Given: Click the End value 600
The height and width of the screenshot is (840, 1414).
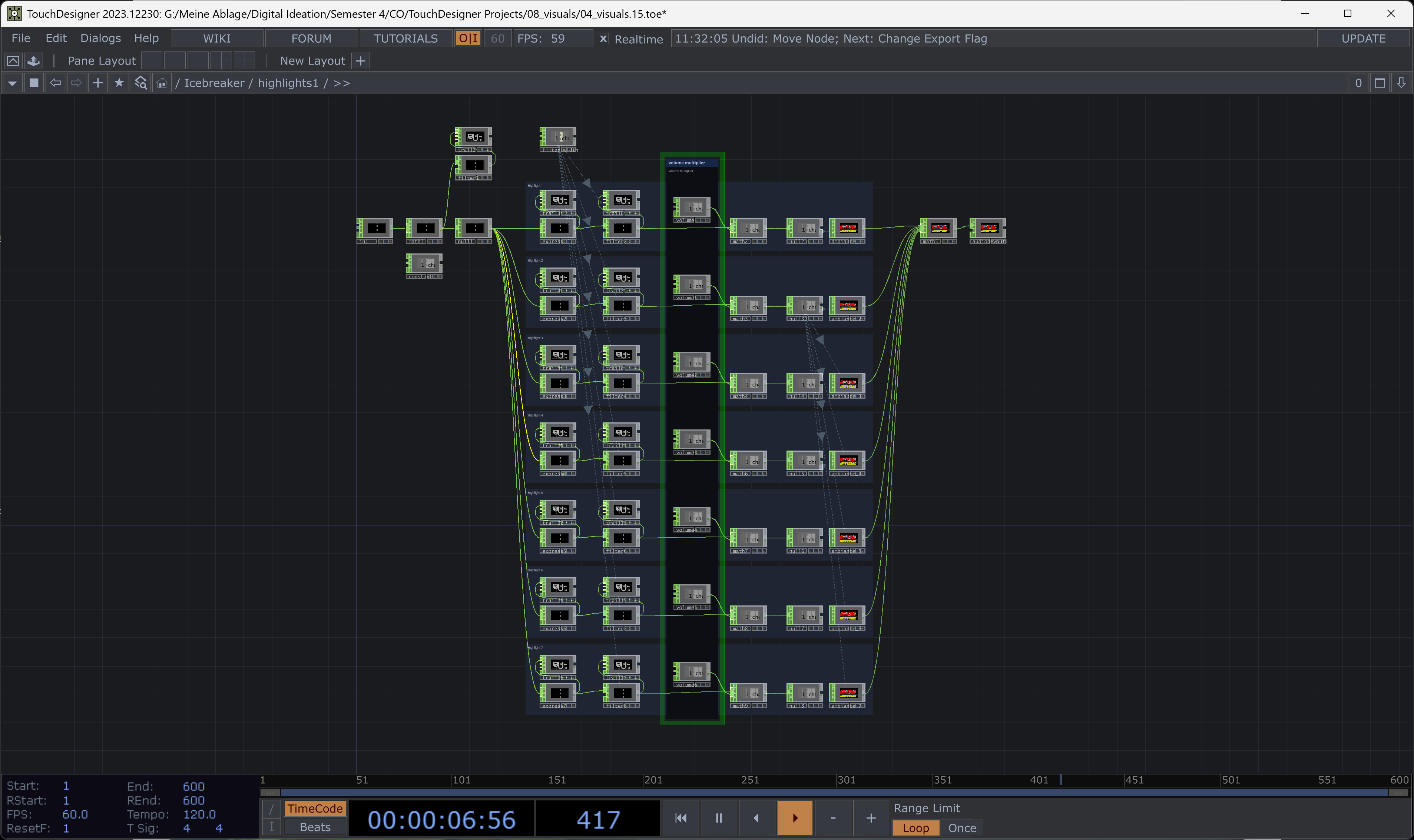Looking at the screenshot, I should (x=193, y=786).
